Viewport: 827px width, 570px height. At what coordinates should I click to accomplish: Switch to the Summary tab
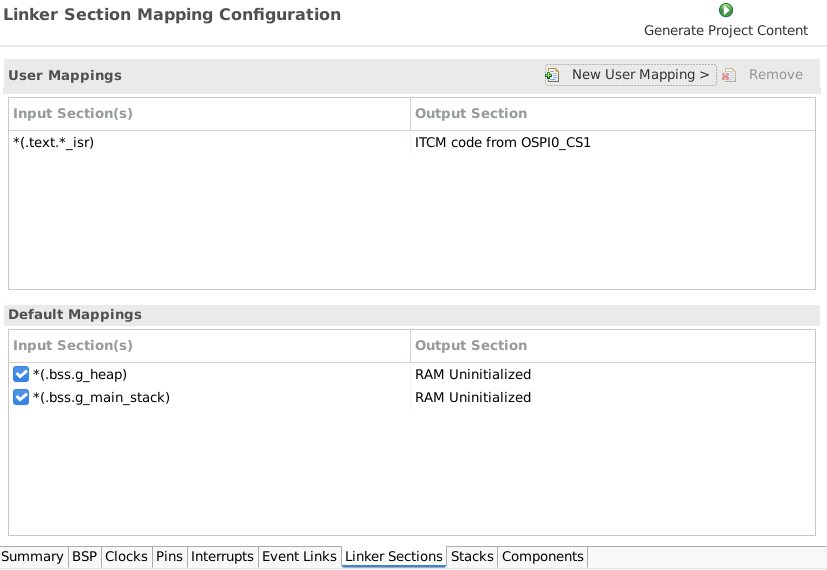(33, 557)
